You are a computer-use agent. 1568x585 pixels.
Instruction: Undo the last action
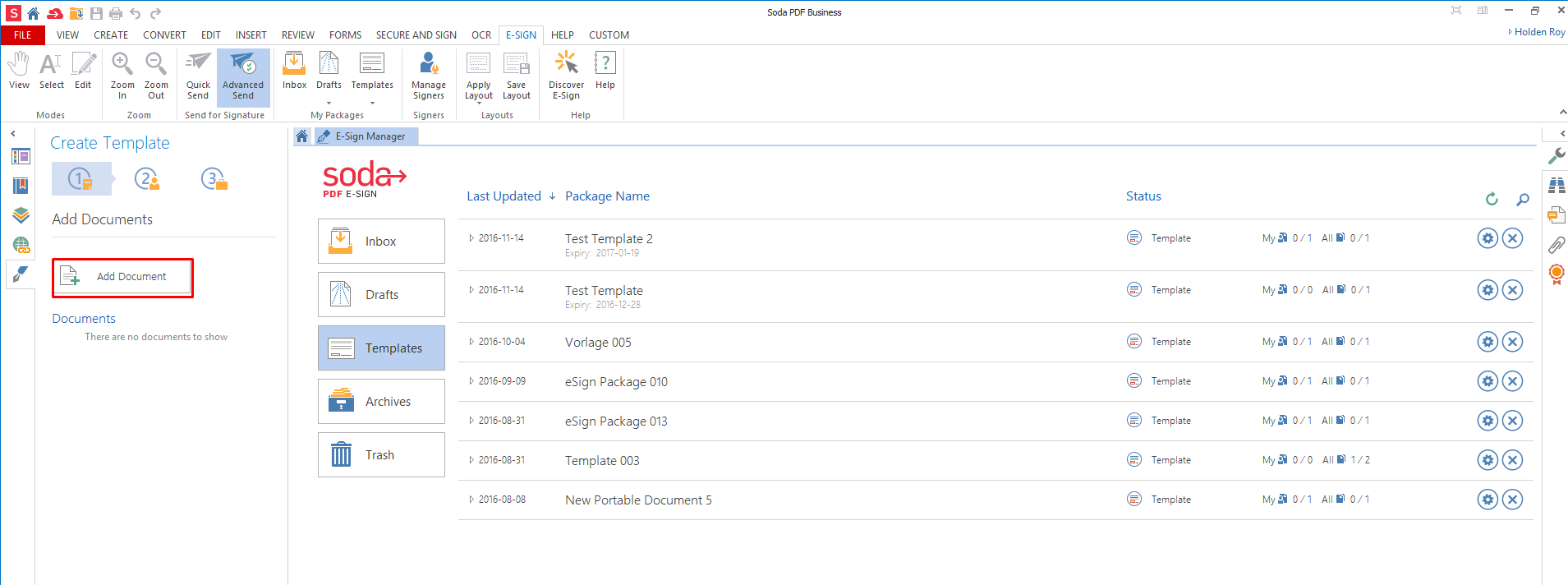136,13
